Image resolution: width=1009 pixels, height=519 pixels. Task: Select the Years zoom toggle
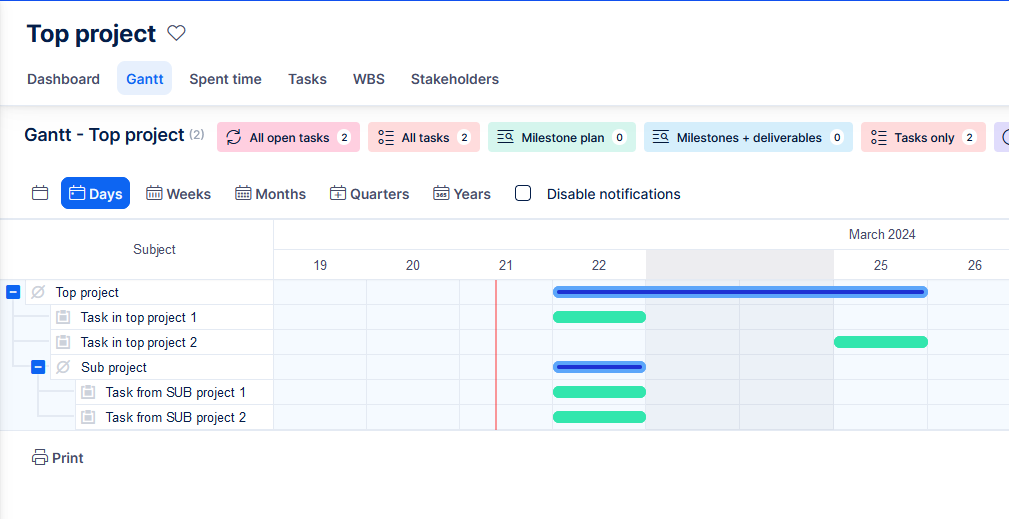click(461, 194)
